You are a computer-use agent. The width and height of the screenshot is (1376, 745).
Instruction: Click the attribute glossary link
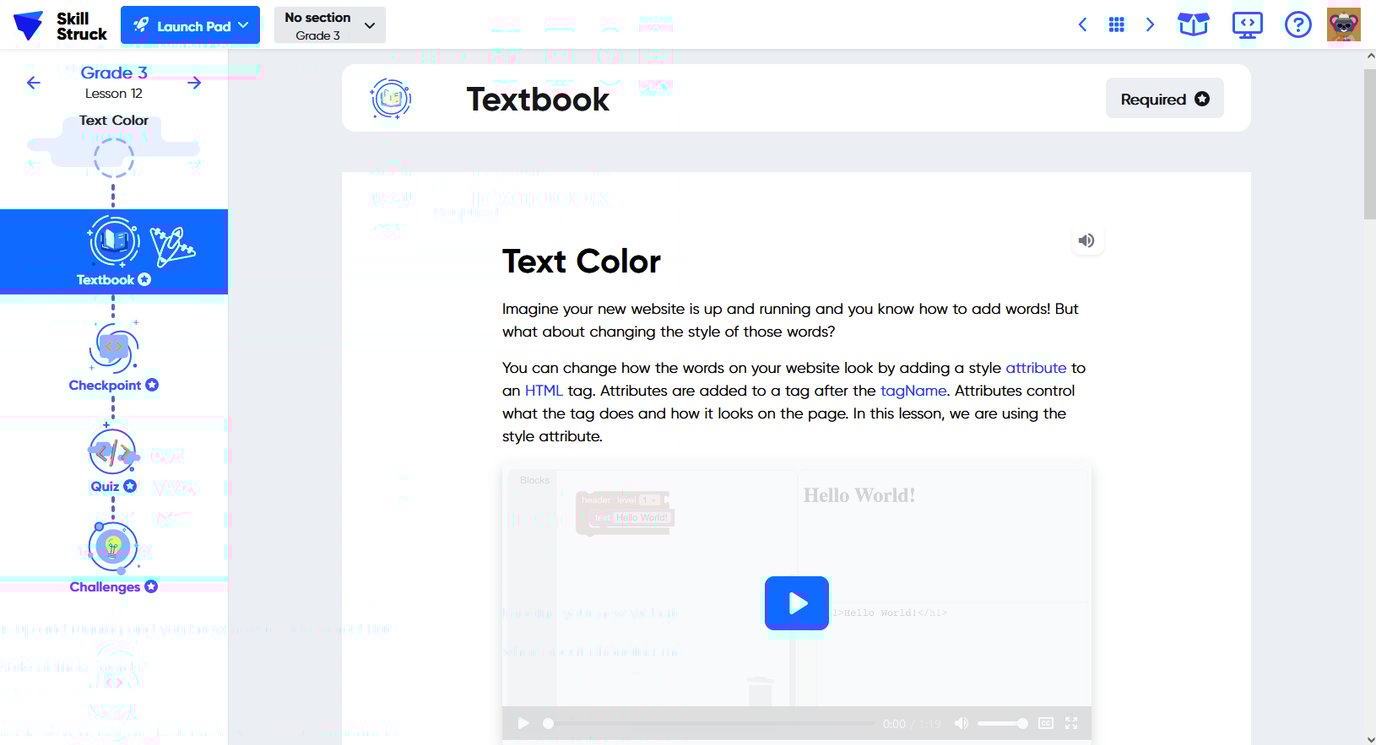click(x=1035, y=368)
